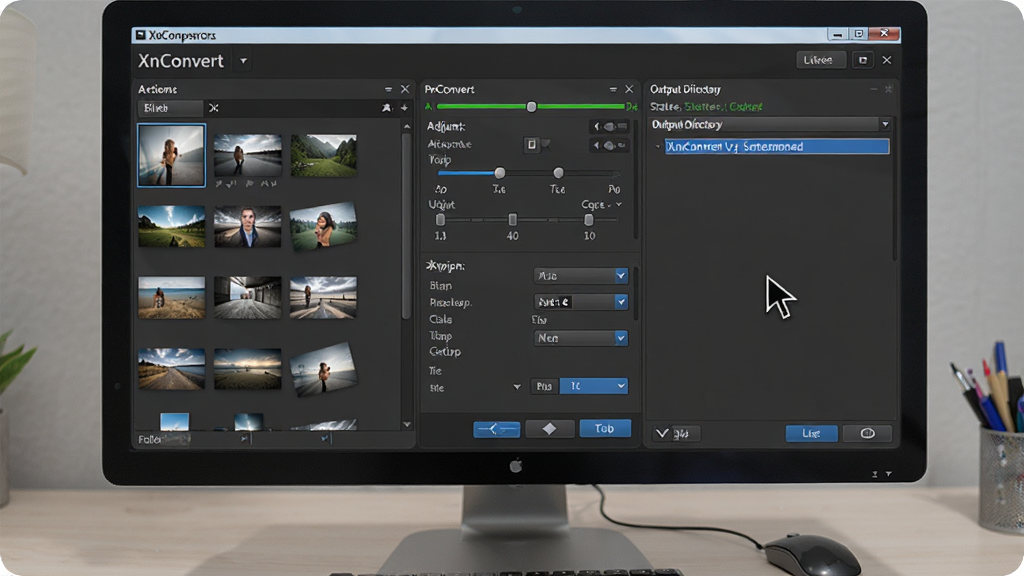Open the Actions panel menu icon
This screenshot has height=576, width=1024.
coord(388,89)
